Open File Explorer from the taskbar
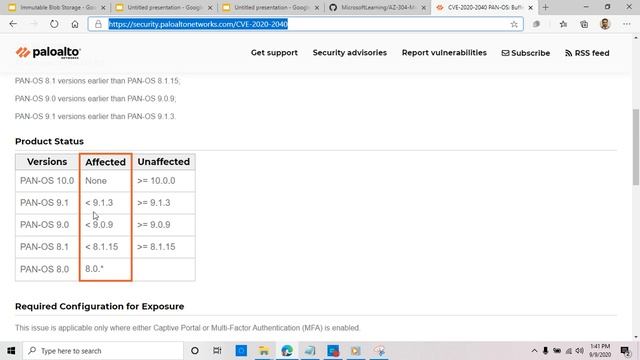The height and width of the screenshot is (360, 640). pyautogui.click(x=264, y=351)
